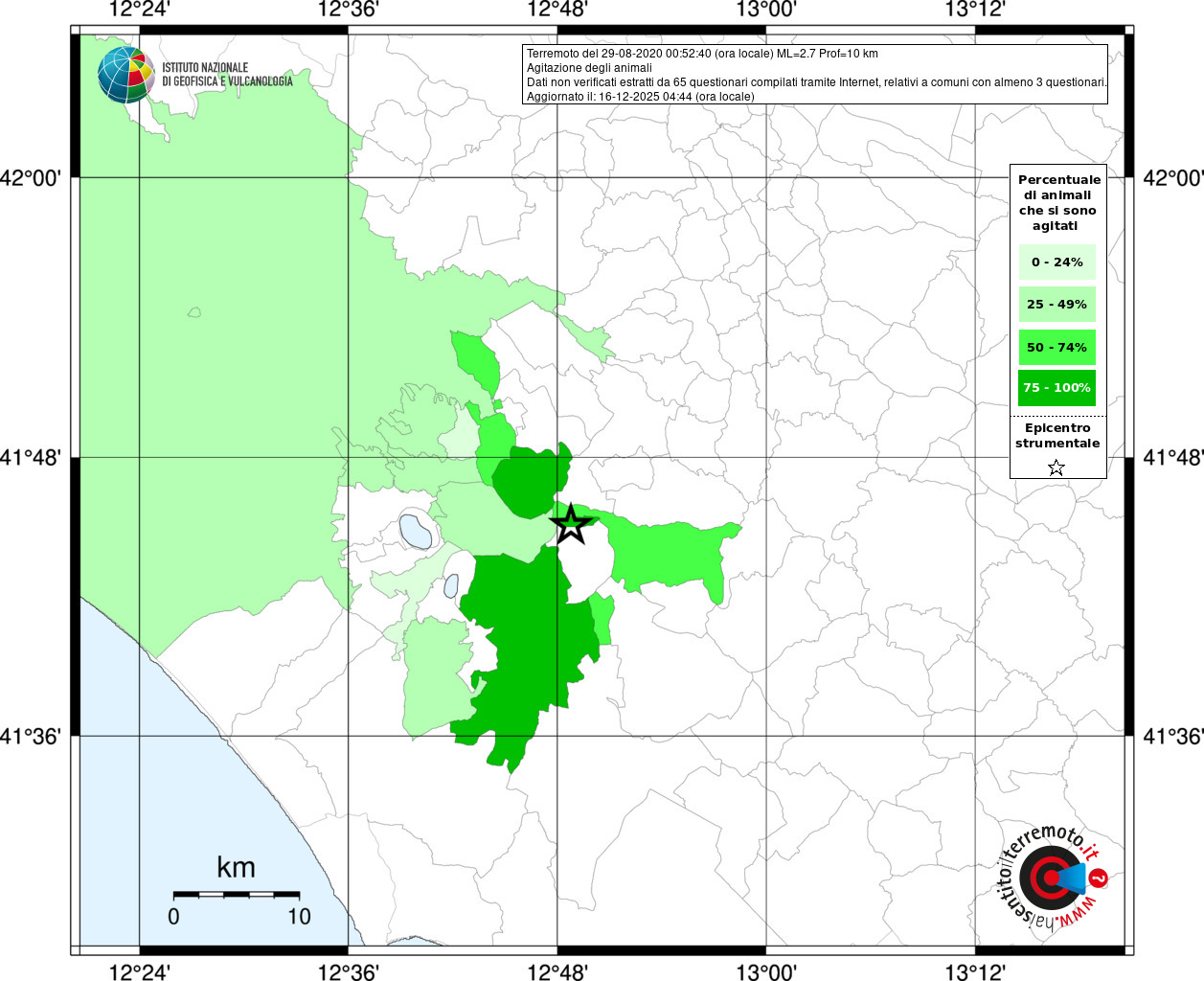Click the INGV globe logo
Image resolution: width=1204 pixels, height=981 pixels.
pos(125,75)
